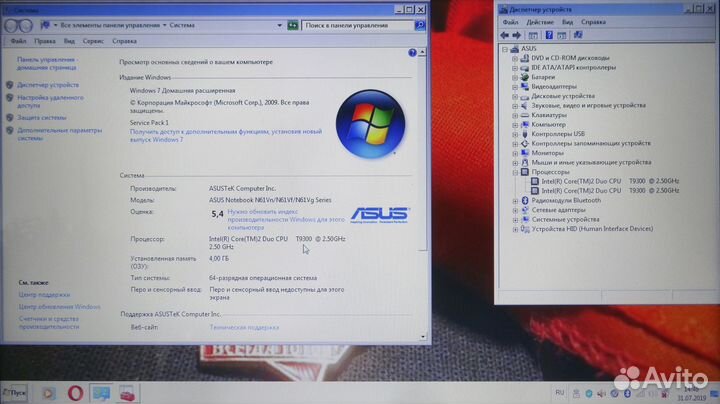Screen dimensions: 720x404
Task: Select first Intel Core2 Duo T9300 entry
Action: coord(610,181)
